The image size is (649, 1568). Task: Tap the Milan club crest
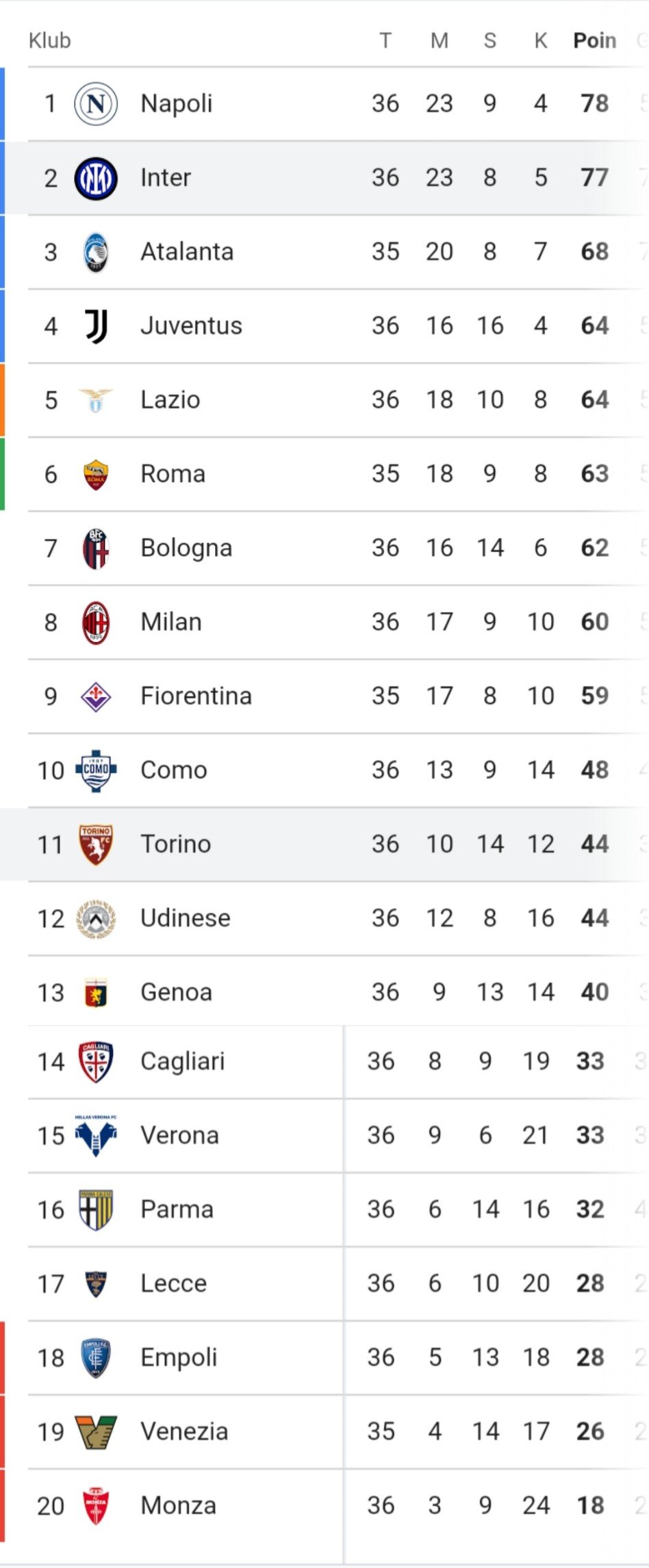click(96, 623)
